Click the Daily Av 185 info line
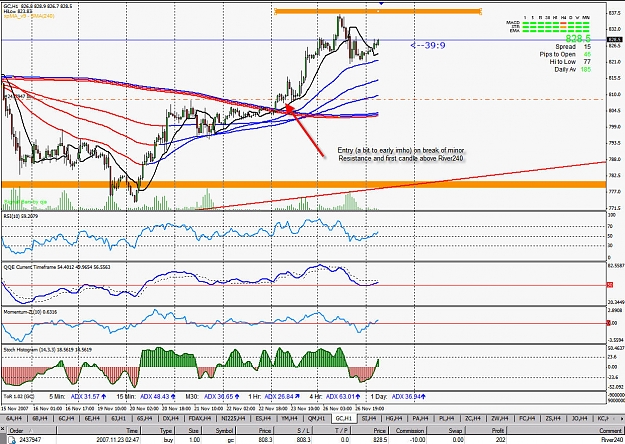 (x=573, y=69)
